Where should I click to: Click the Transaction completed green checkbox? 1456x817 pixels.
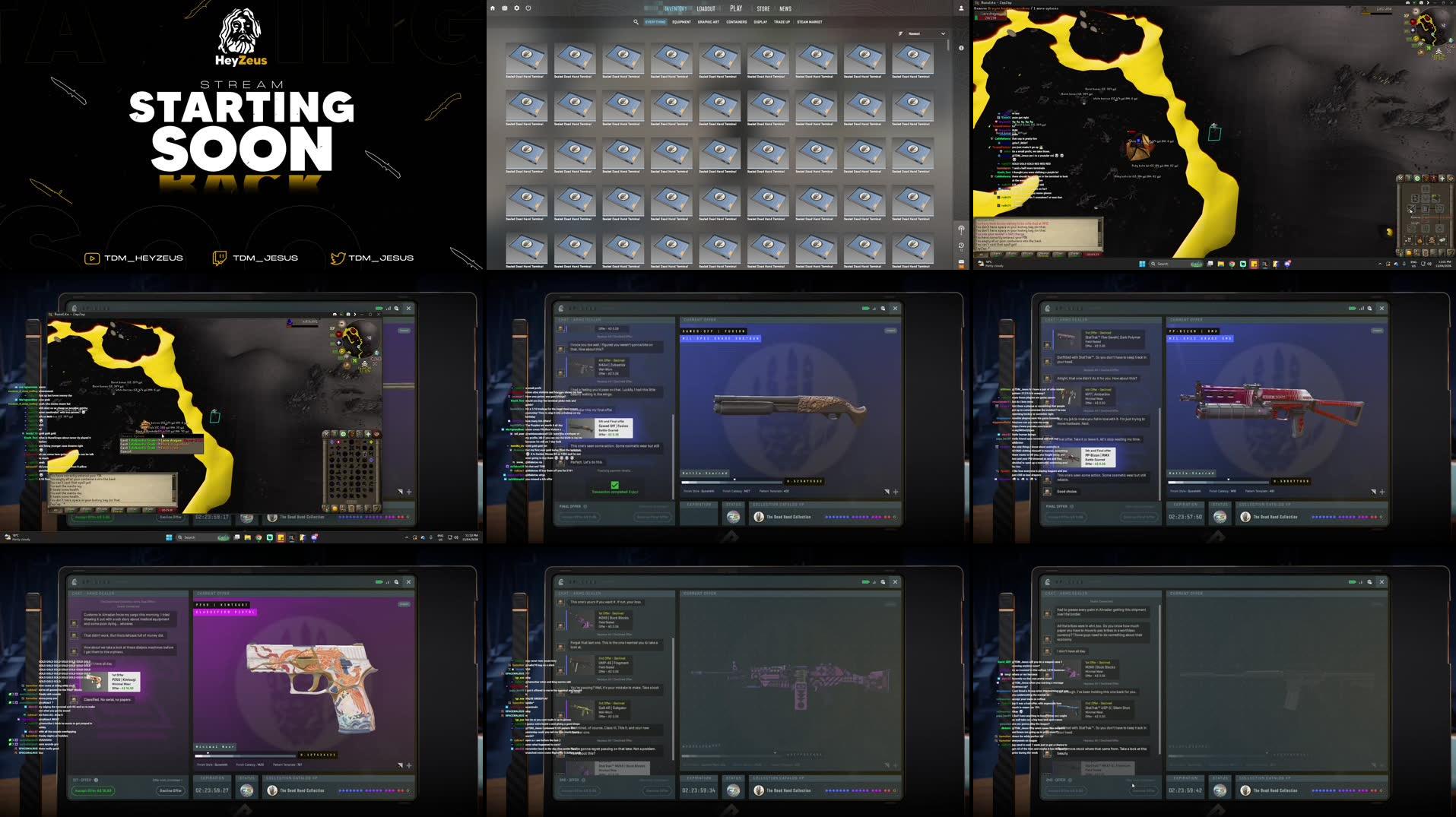(x=616, y=483)
